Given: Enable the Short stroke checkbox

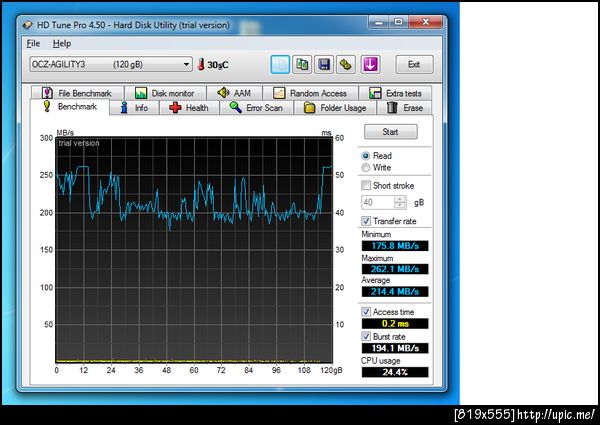Looking at the screenshot, I should (x=366, y=186).
